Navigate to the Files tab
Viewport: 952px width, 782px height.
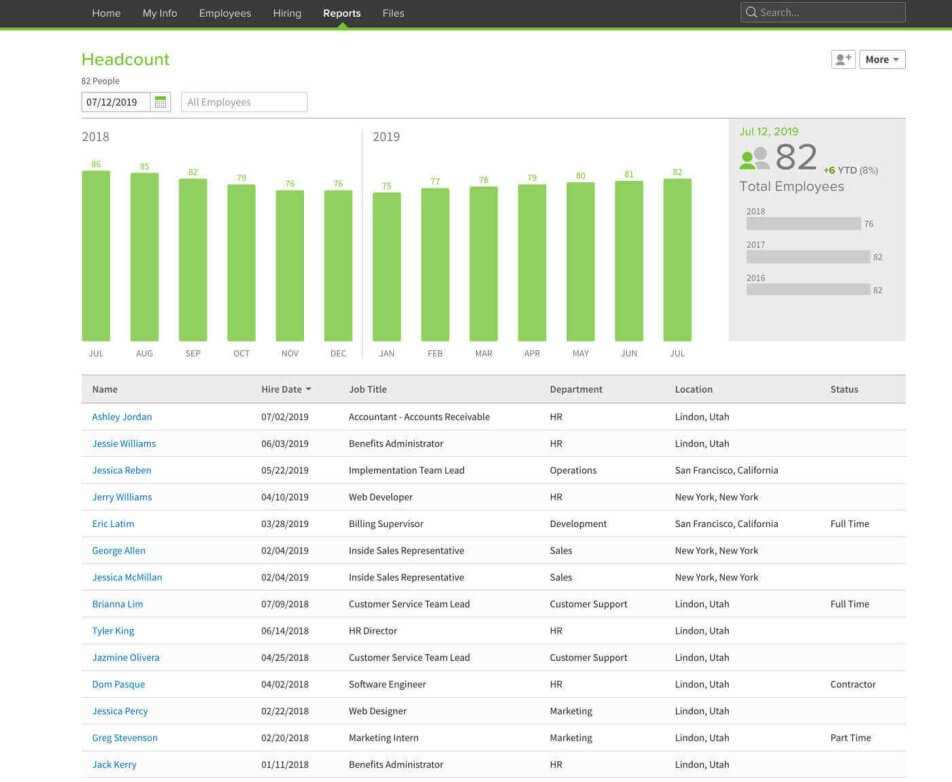[392, 13]
